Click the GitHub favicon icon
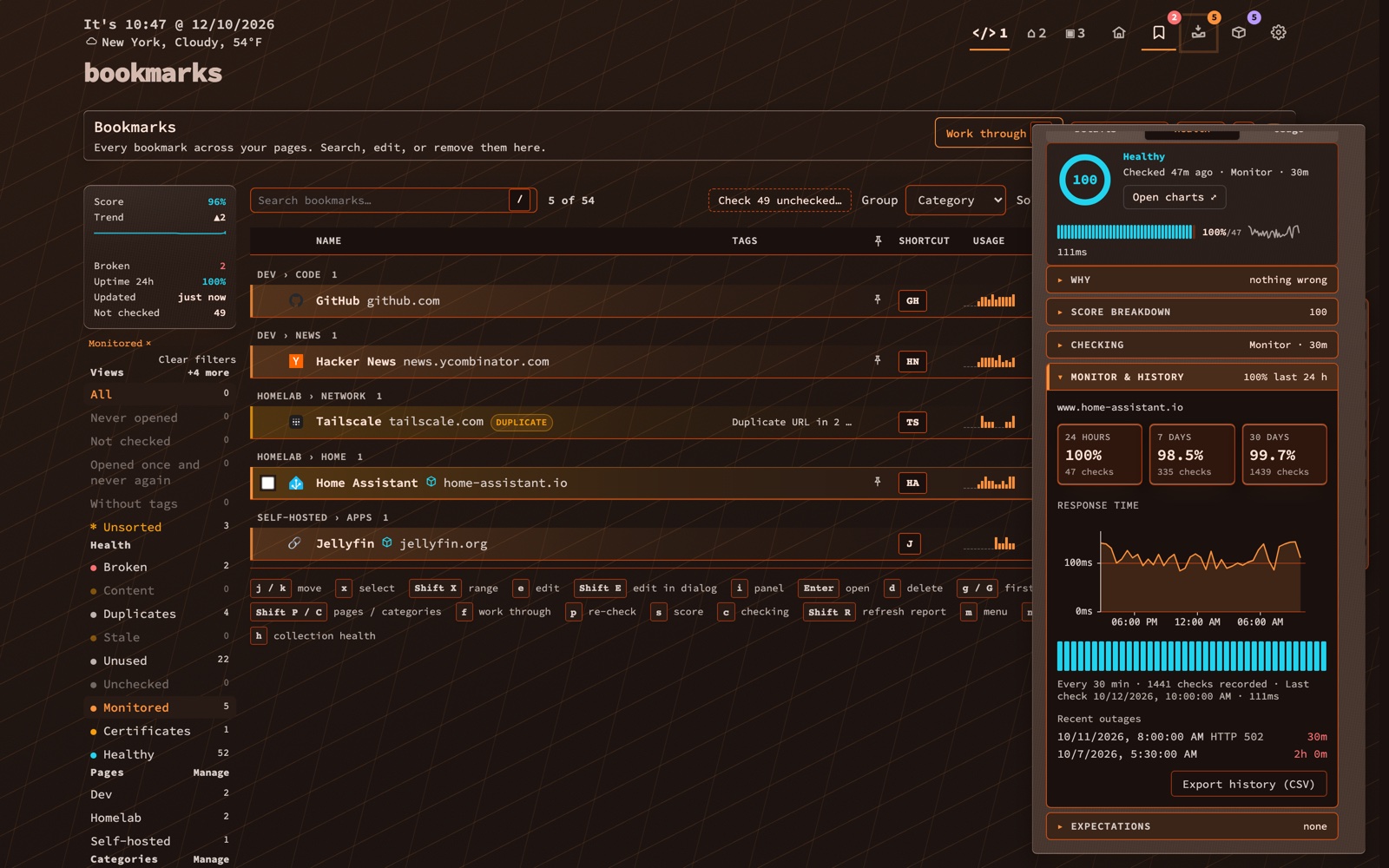This screenshot has width=1389, height=868. 296,300
